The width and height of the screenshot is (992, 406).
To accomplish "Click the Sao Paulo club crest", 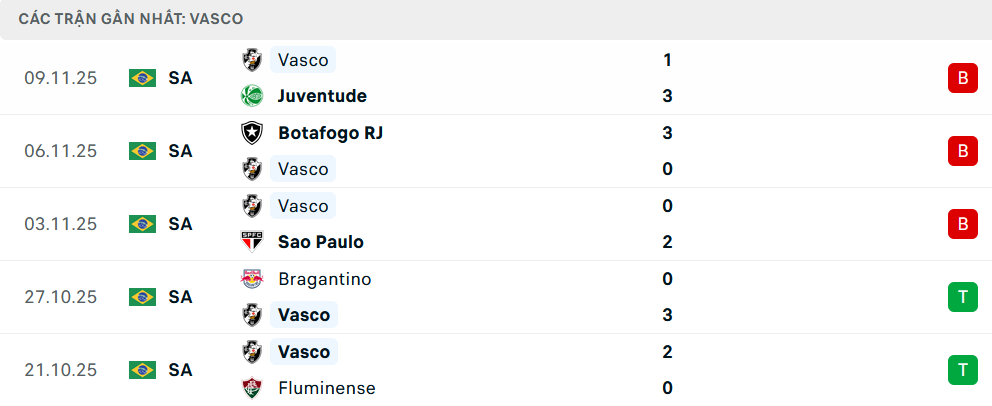I will point(252,242).
